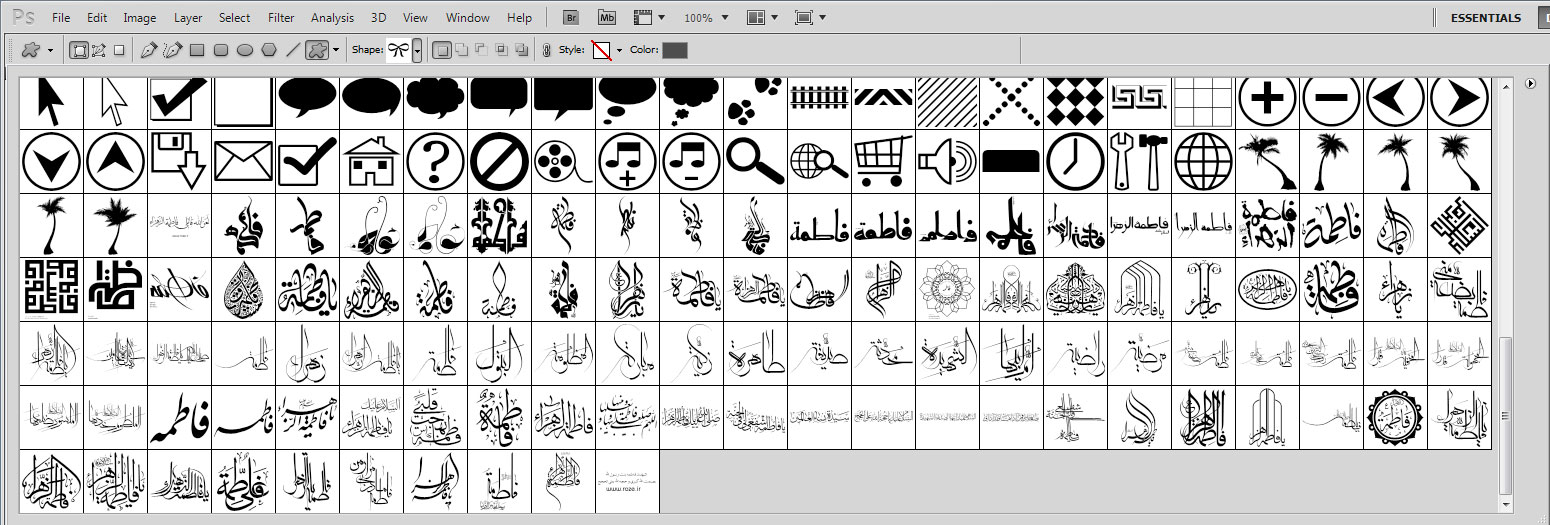The width and height of the screenshot is (1550, 525).
Task: Open the Analysis menu
Action: [x=332, y=18]
